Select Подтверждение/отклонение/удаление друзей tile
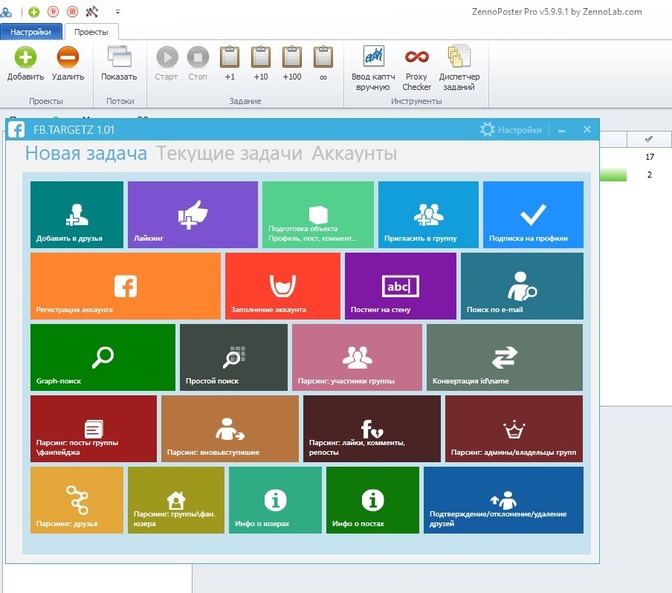Viewport: 672px width, 593px height. [x=504, y=500]
